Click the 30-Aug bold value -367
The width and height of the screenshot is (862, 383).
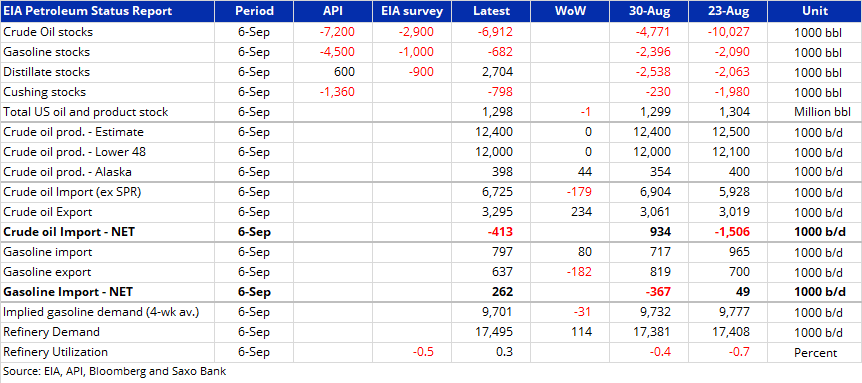pyautogui.click(x=658, y=292)
